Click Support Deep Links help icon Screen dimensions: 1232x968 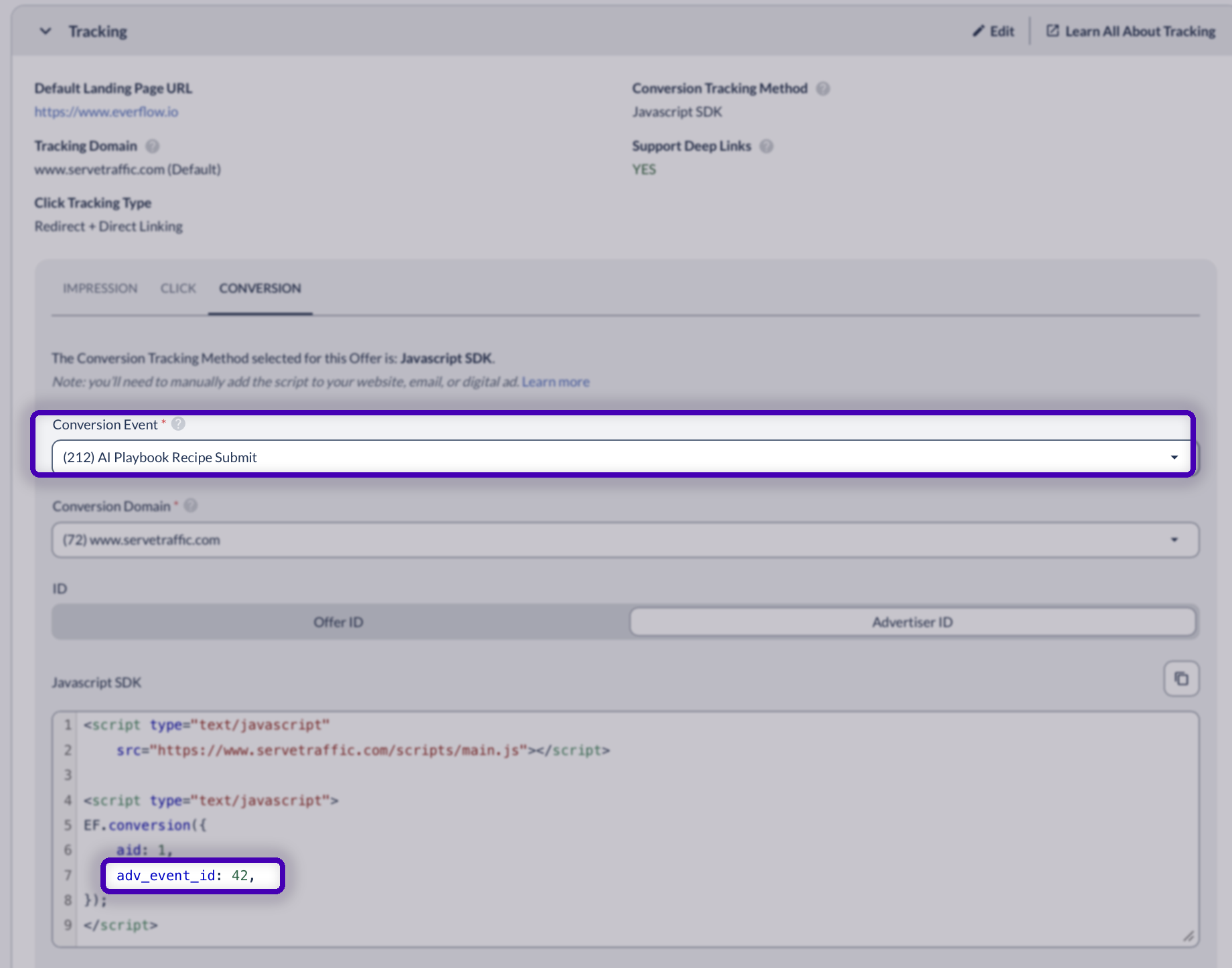[x=767, y=146]
